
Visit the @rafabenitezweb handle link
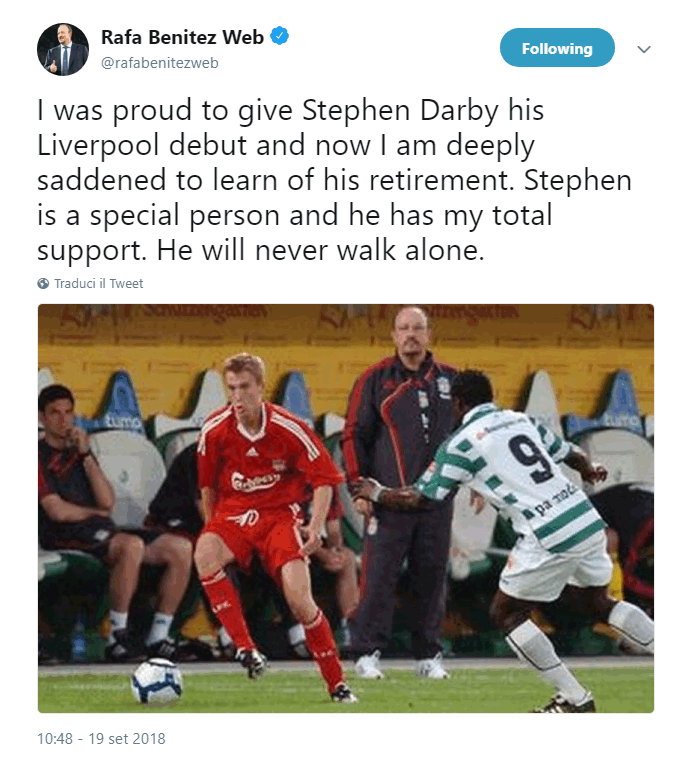tap(160, 63)
